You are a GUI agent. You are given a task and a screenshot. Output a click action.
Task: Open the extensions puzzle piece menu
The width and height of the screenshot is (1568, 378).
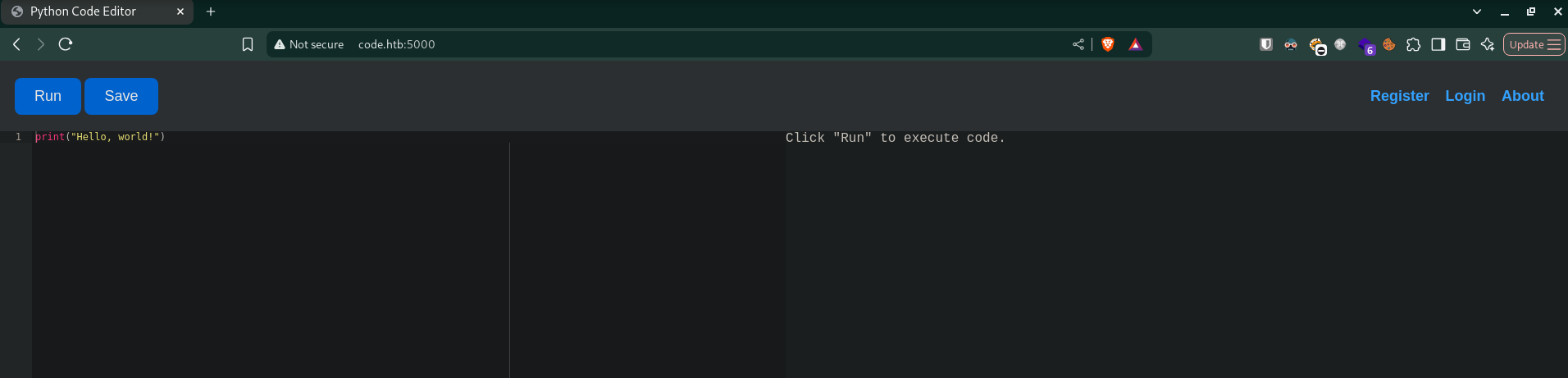click(x=1413, y=44)
